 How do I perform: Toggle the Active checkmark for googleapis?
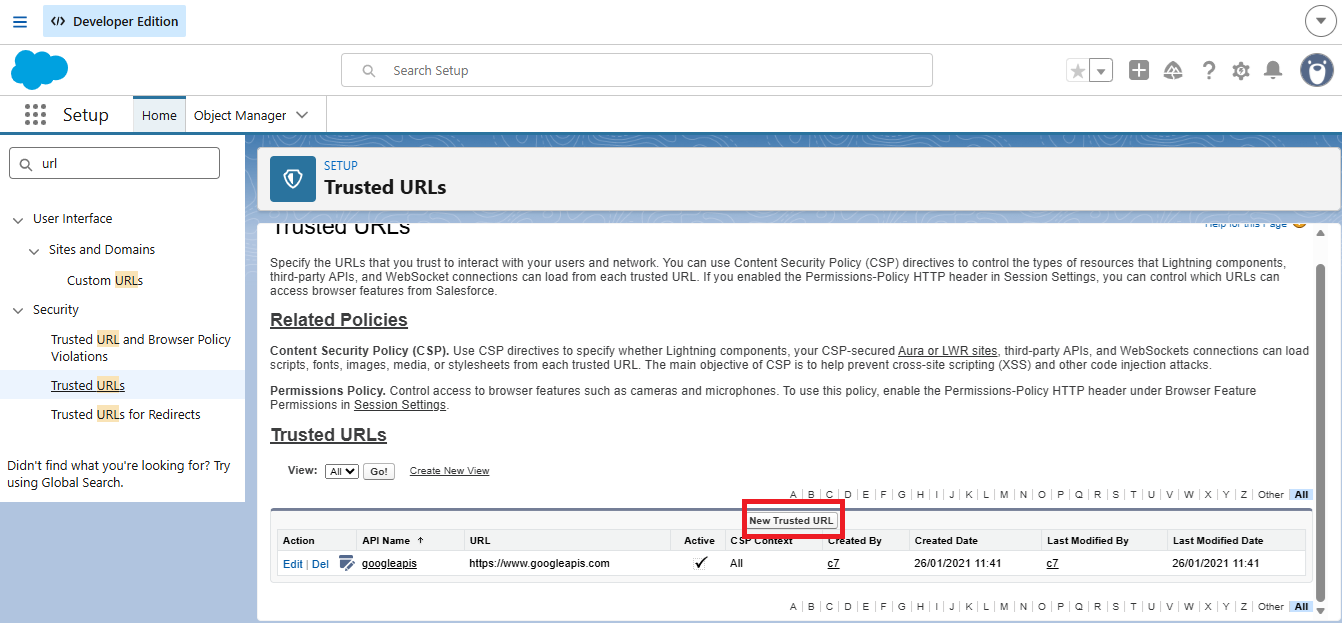(700, 563)
